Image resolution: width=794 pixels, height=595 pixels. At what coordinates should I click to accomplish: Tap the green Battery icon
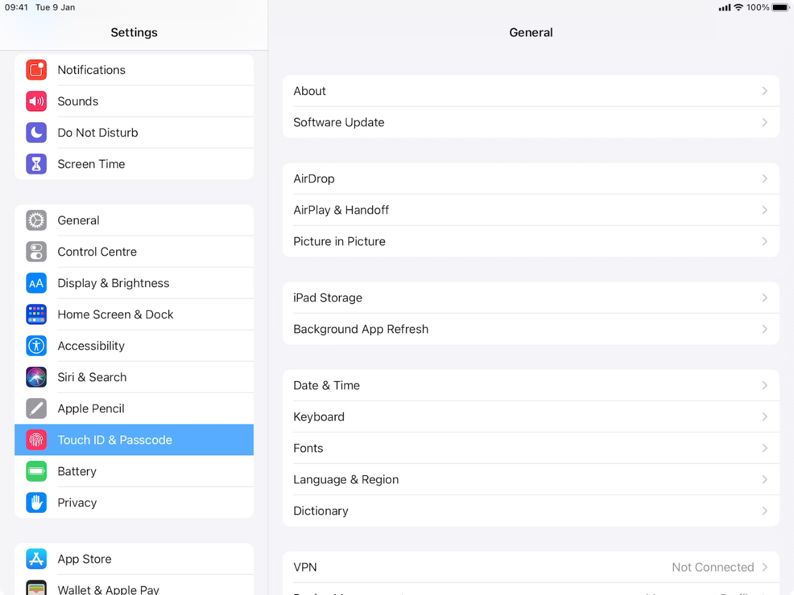click(36, 471)
